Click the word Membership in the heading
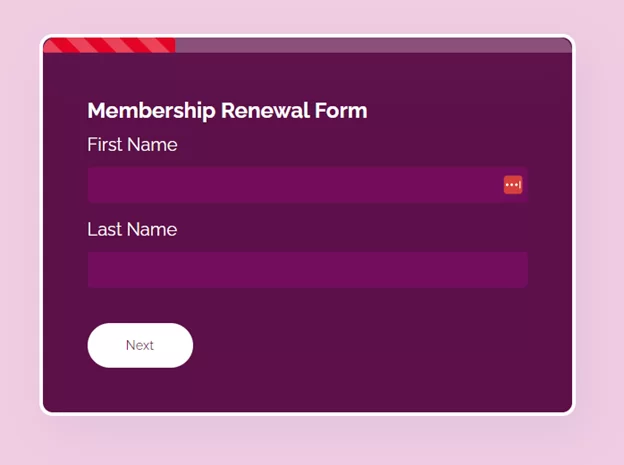 click(x=151, y=111)
